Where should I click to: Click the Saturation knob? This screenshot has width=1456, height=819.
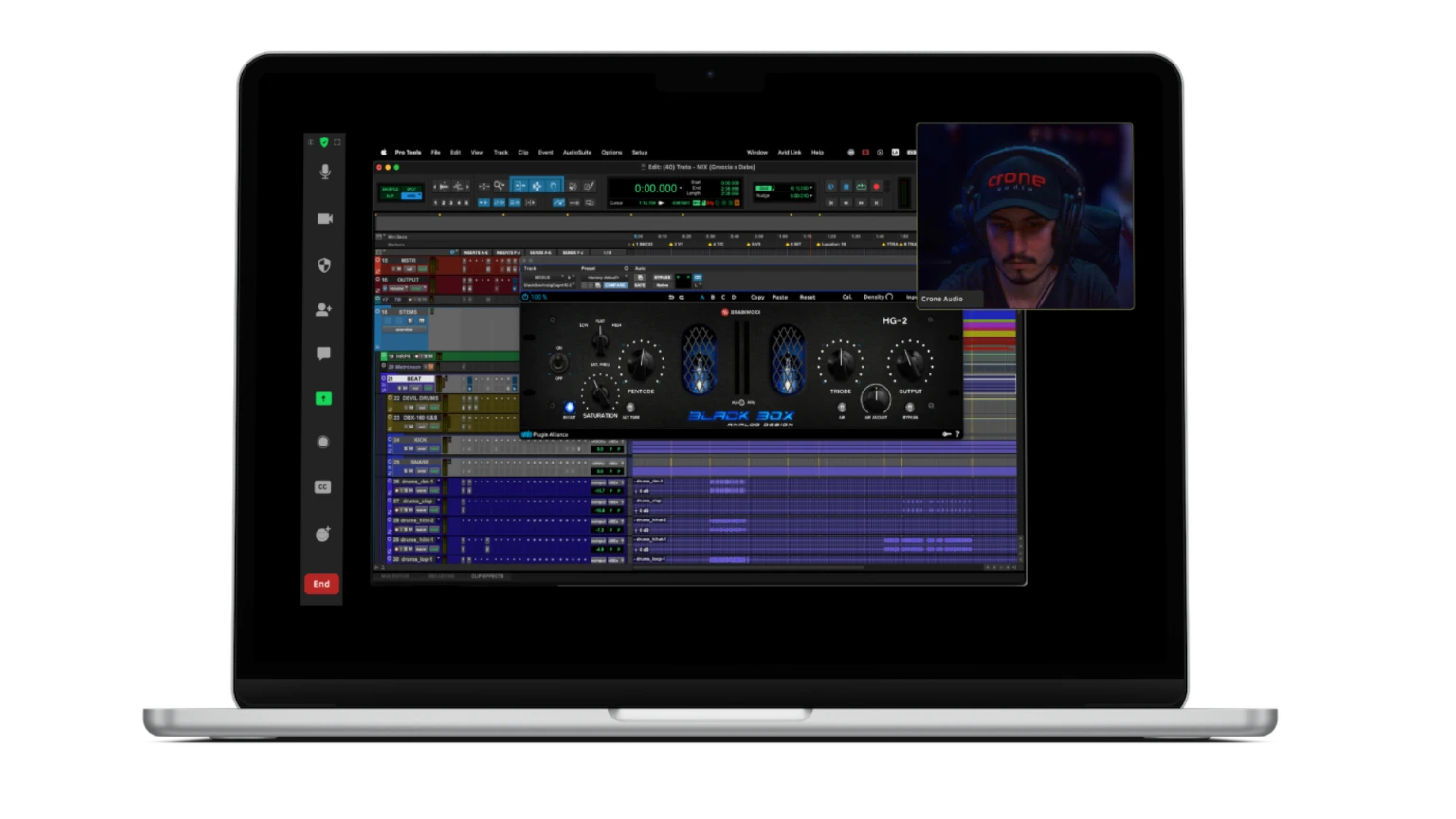600,393
